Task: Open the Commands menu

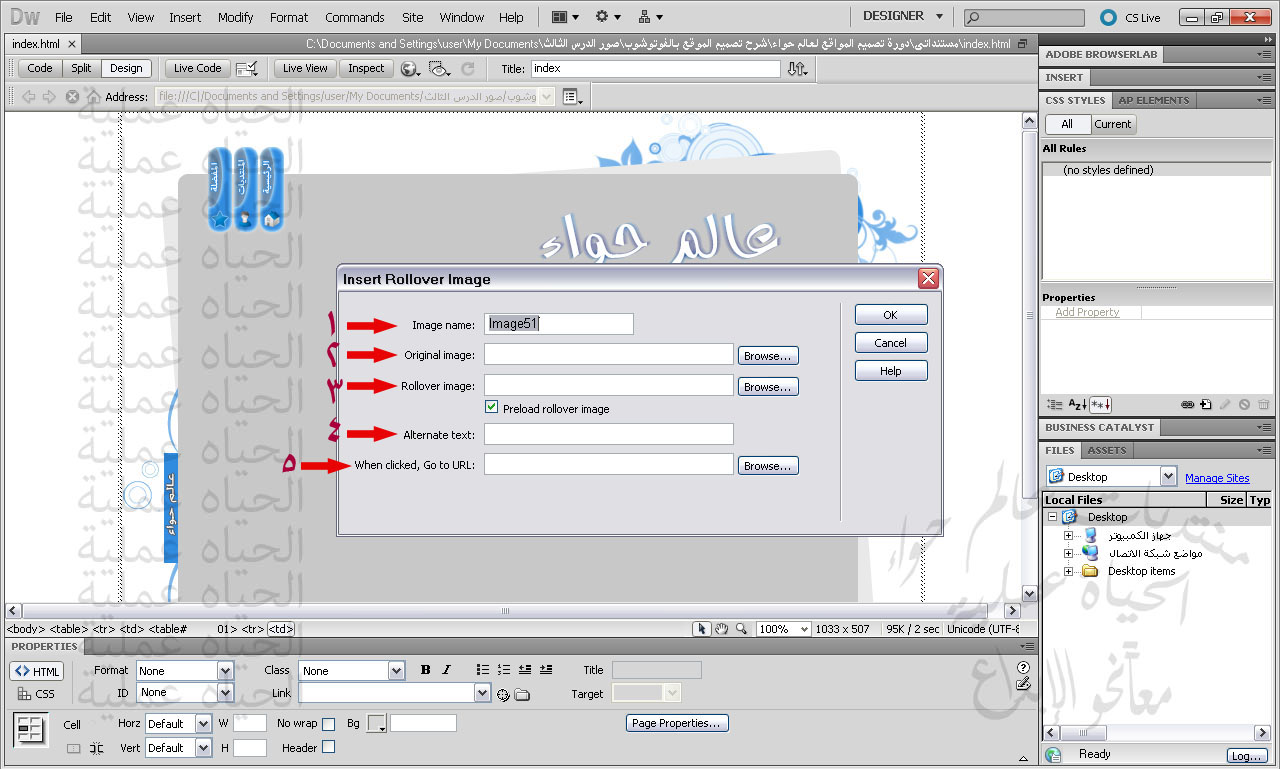Action: tap(354, 17)
